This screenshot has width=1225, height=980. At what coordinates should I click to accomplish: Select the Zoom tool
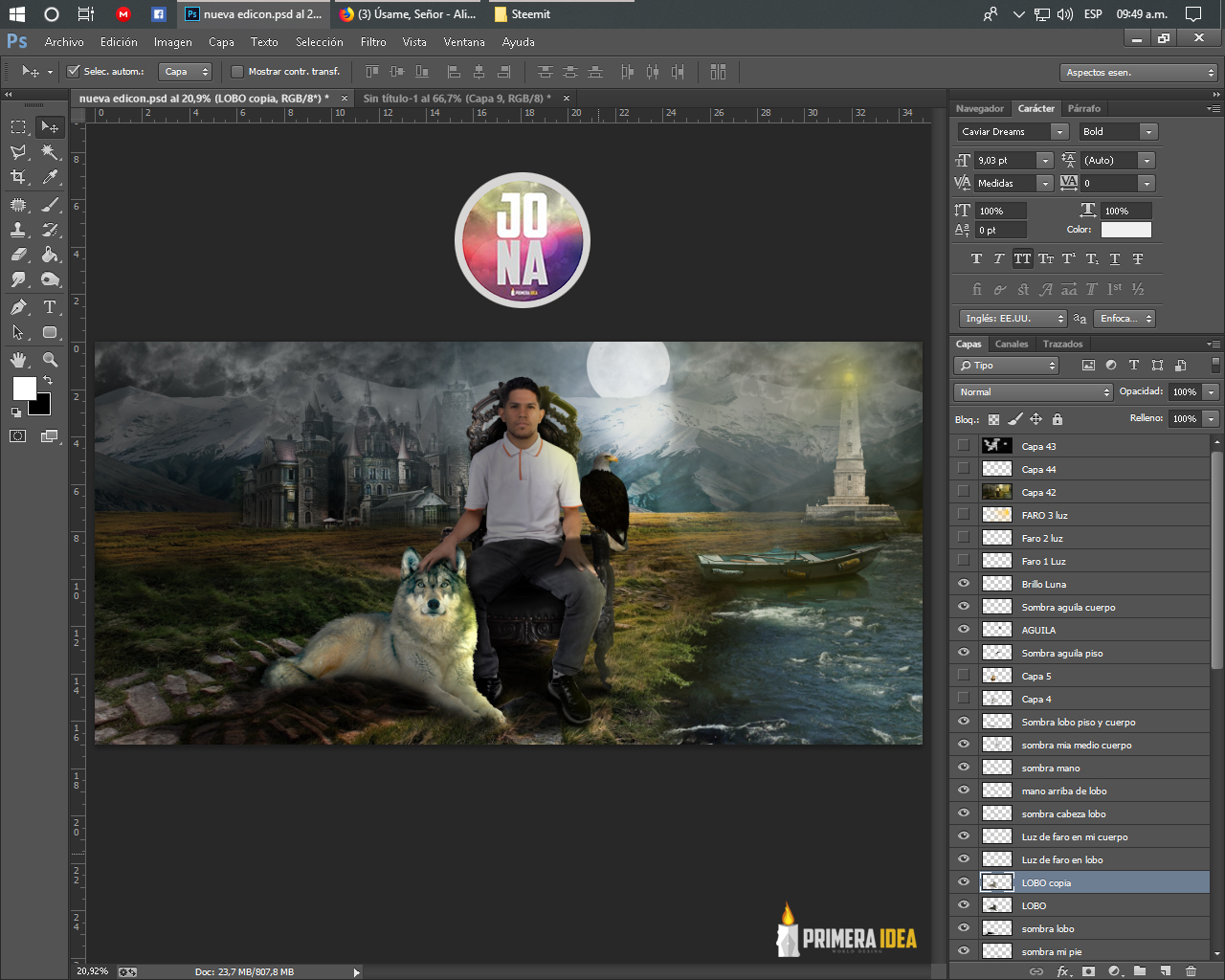coord(50,360)
